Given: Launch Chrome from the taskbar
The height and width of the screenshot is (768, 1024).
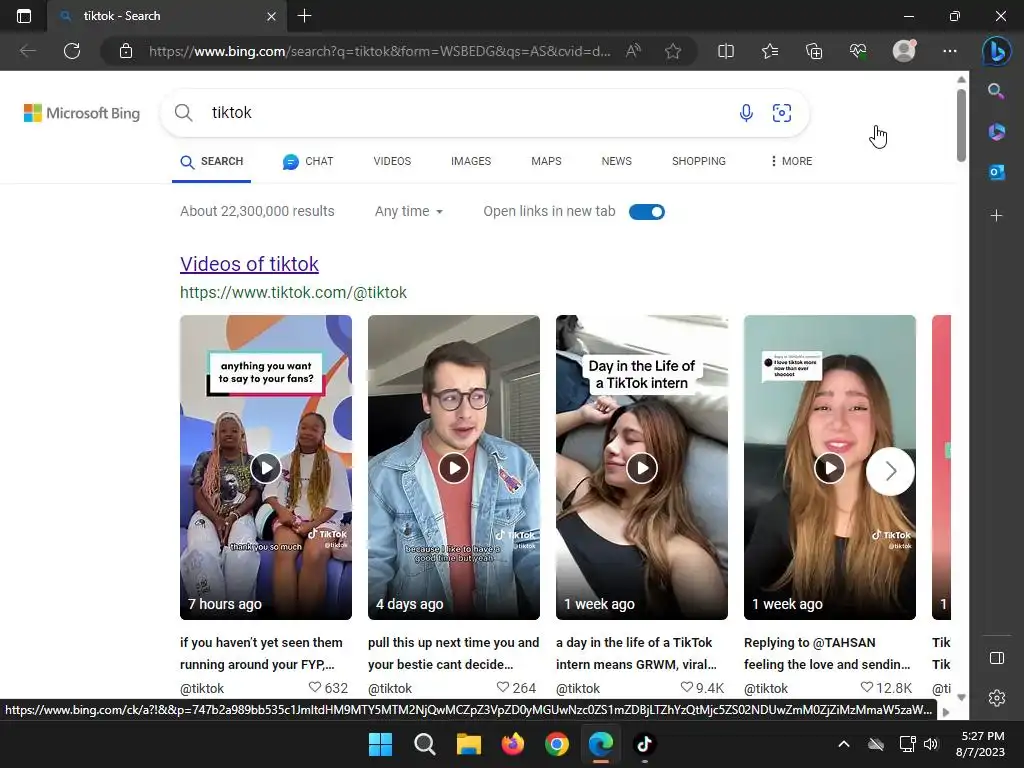Looking at the screenshot, I should 557,744.
